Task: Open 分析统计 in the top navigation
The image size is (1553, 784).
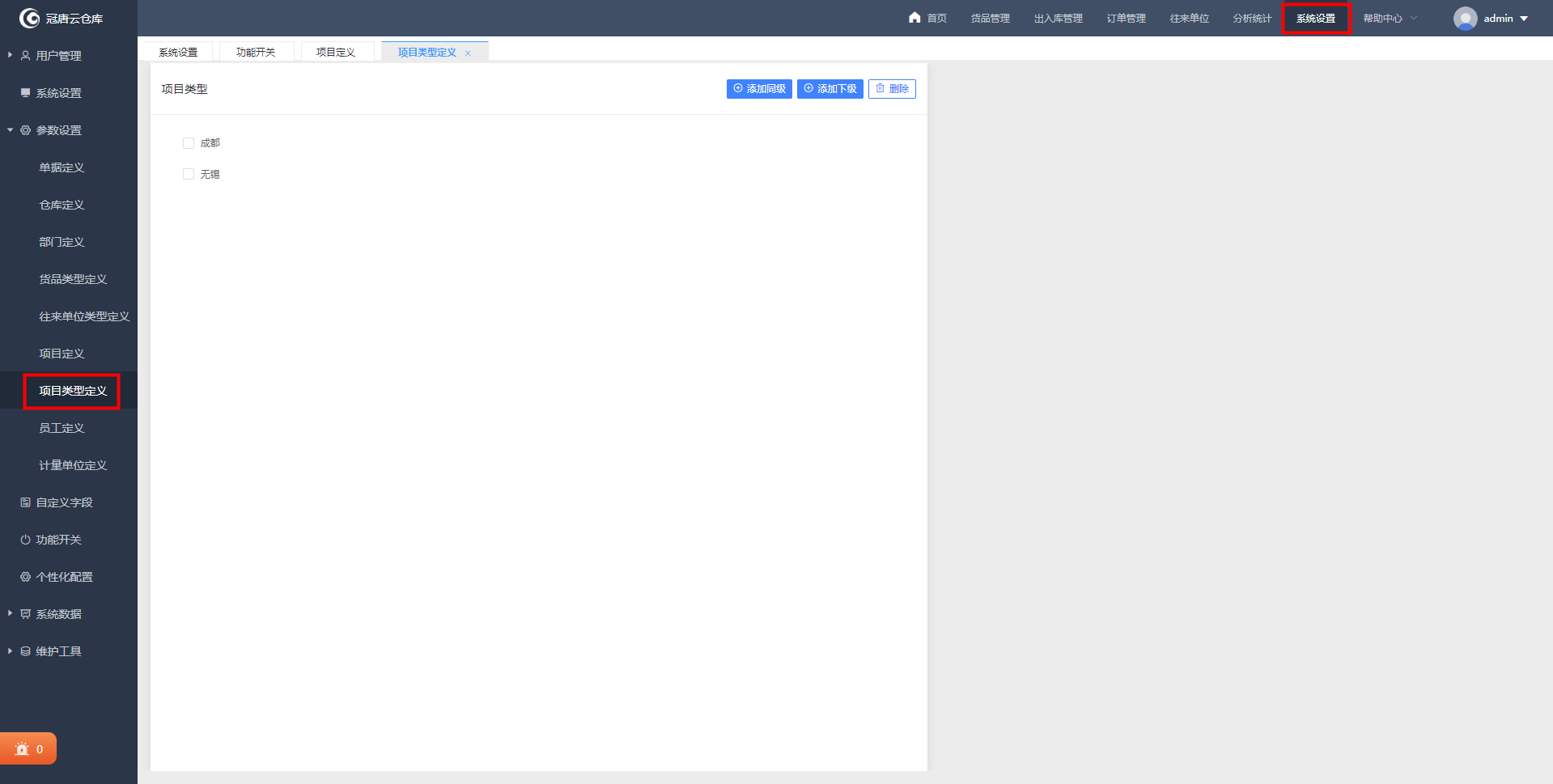Action: [x=1252, y=18]
